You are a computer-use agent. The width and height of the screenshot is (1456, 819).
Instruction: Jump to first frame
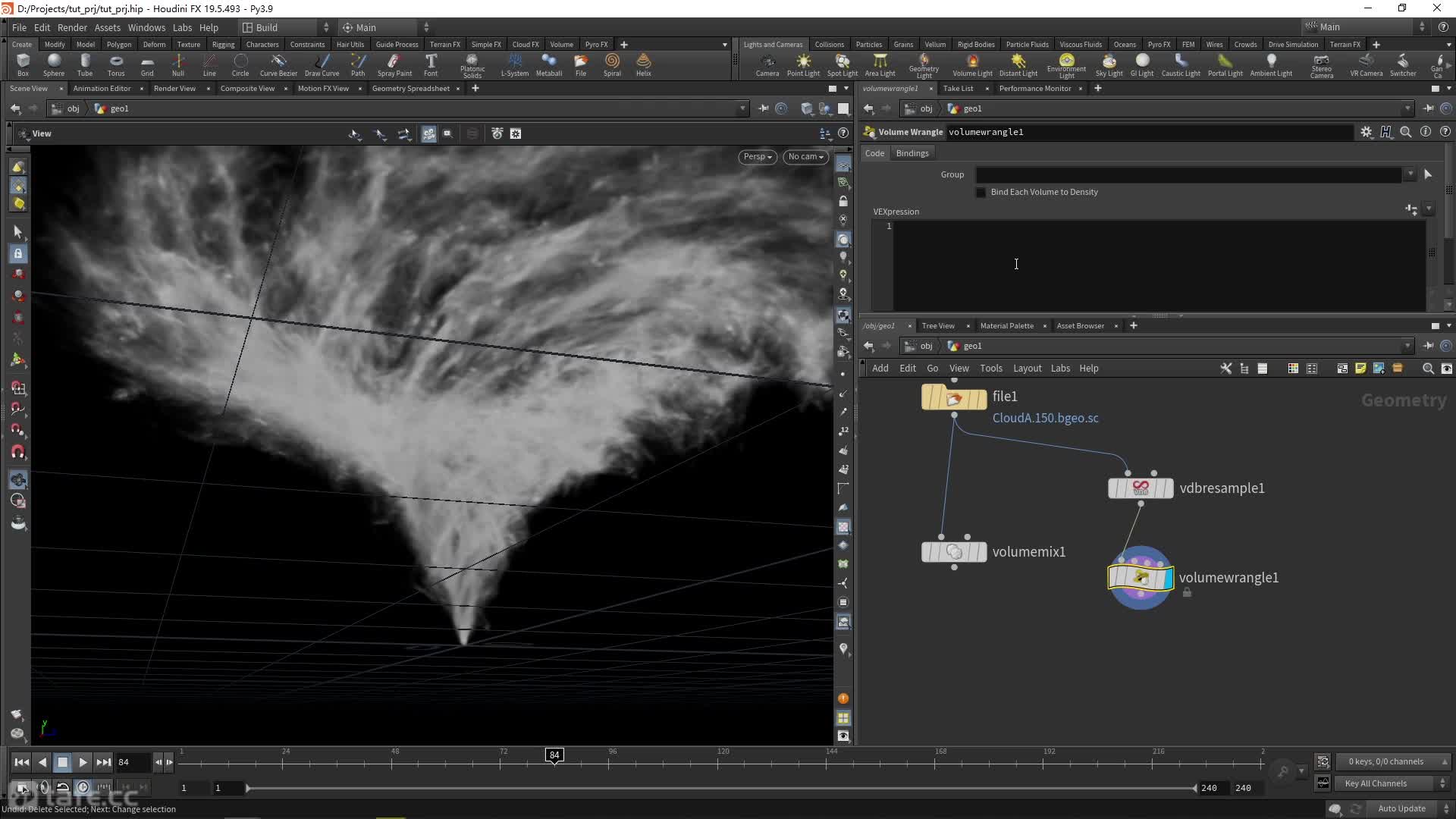point(22,762)
